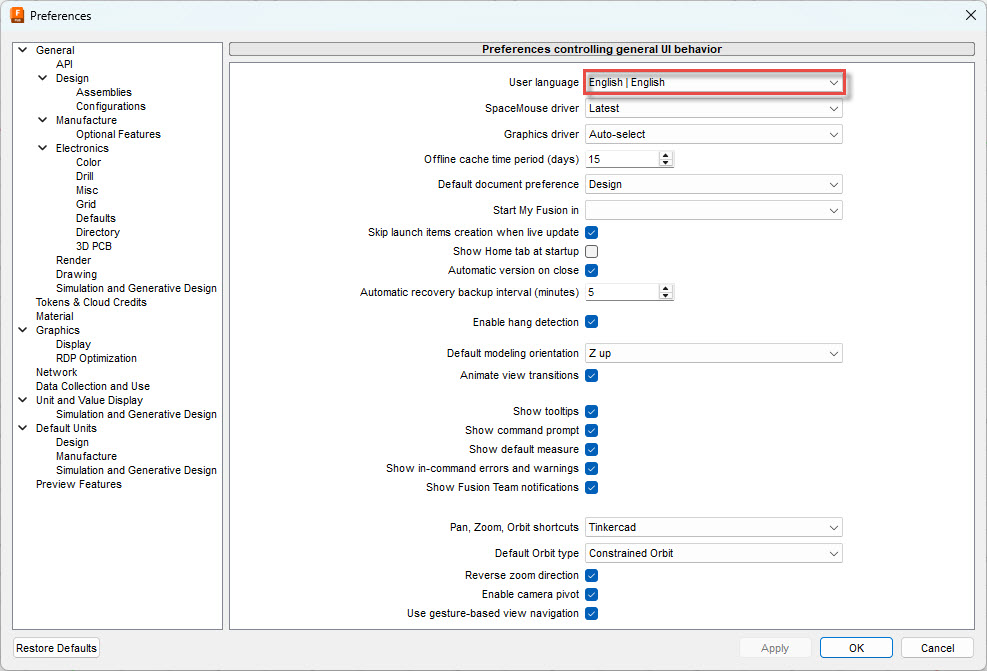
Task: Collapse the Default Units tree node
Action: coord(23,428)
